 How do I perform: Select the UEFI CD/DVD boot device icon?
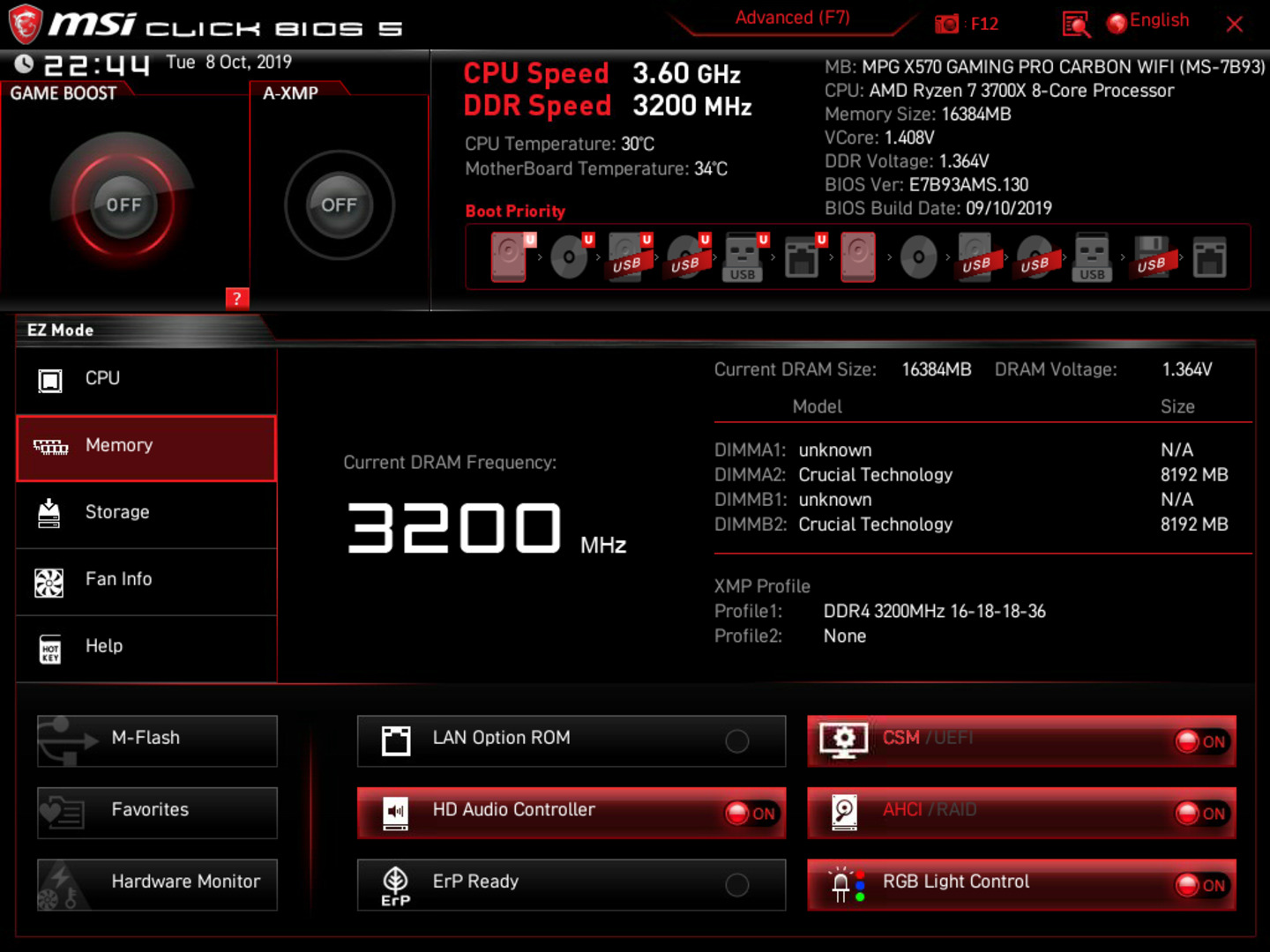tap(571, 257)
